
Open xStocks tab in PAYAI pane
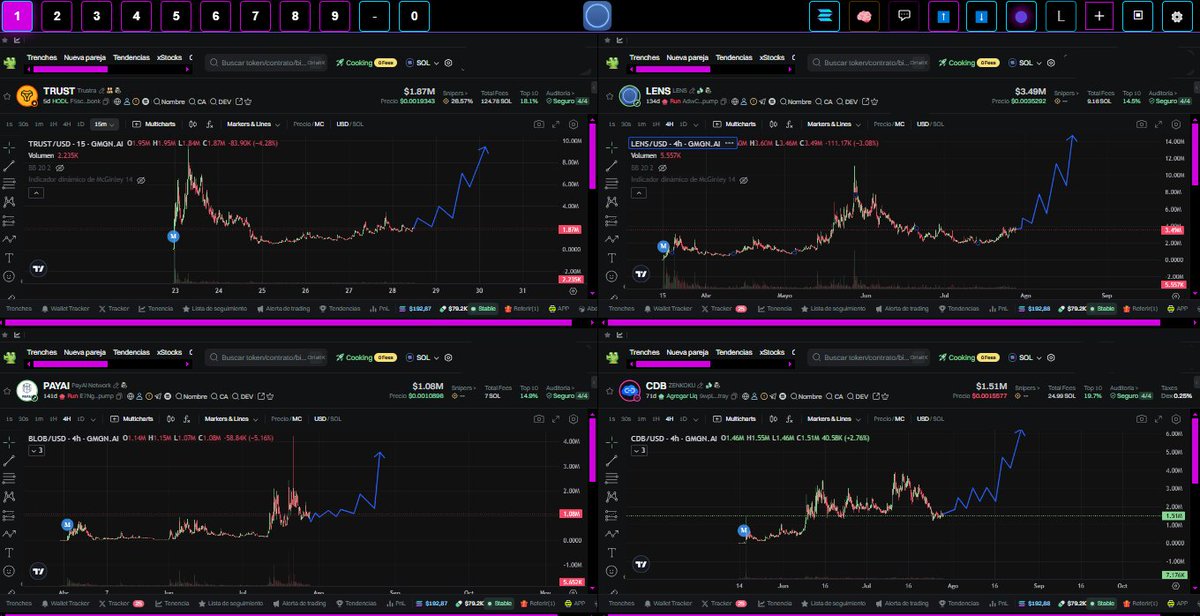point(170,353)
